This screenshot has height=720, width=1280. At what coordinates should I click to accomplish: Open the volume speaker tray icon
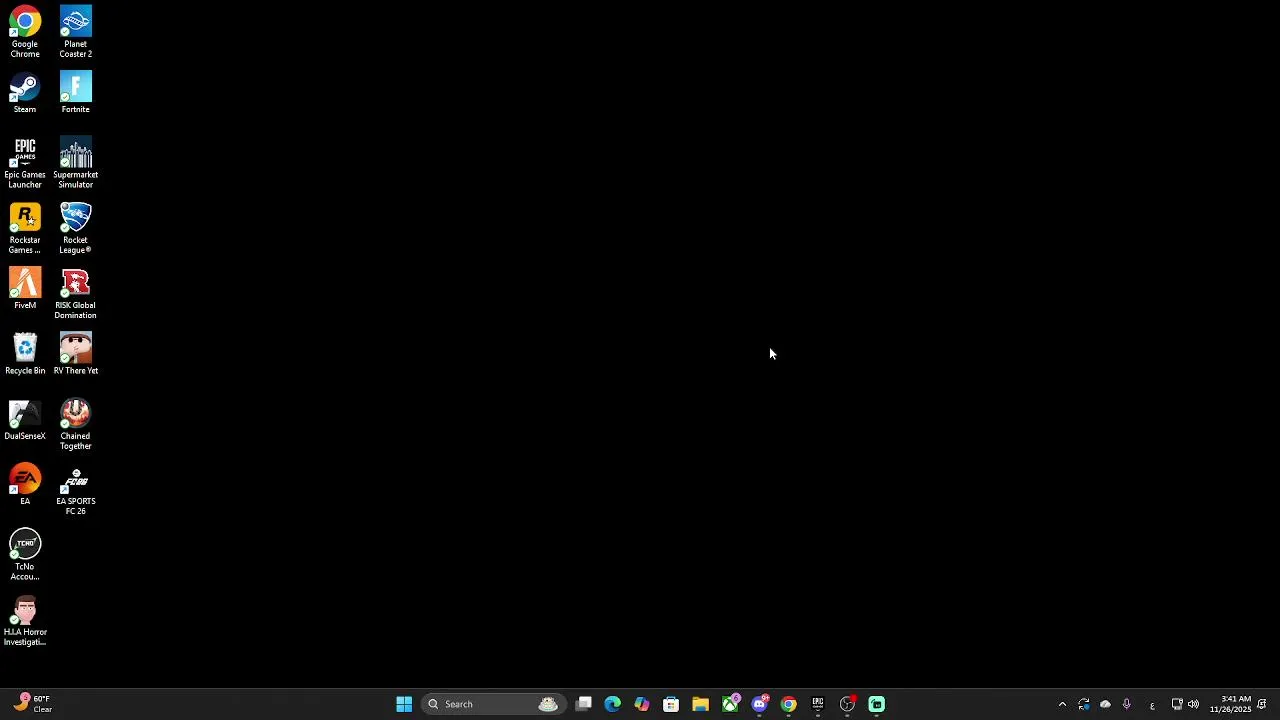(1193, 704)
